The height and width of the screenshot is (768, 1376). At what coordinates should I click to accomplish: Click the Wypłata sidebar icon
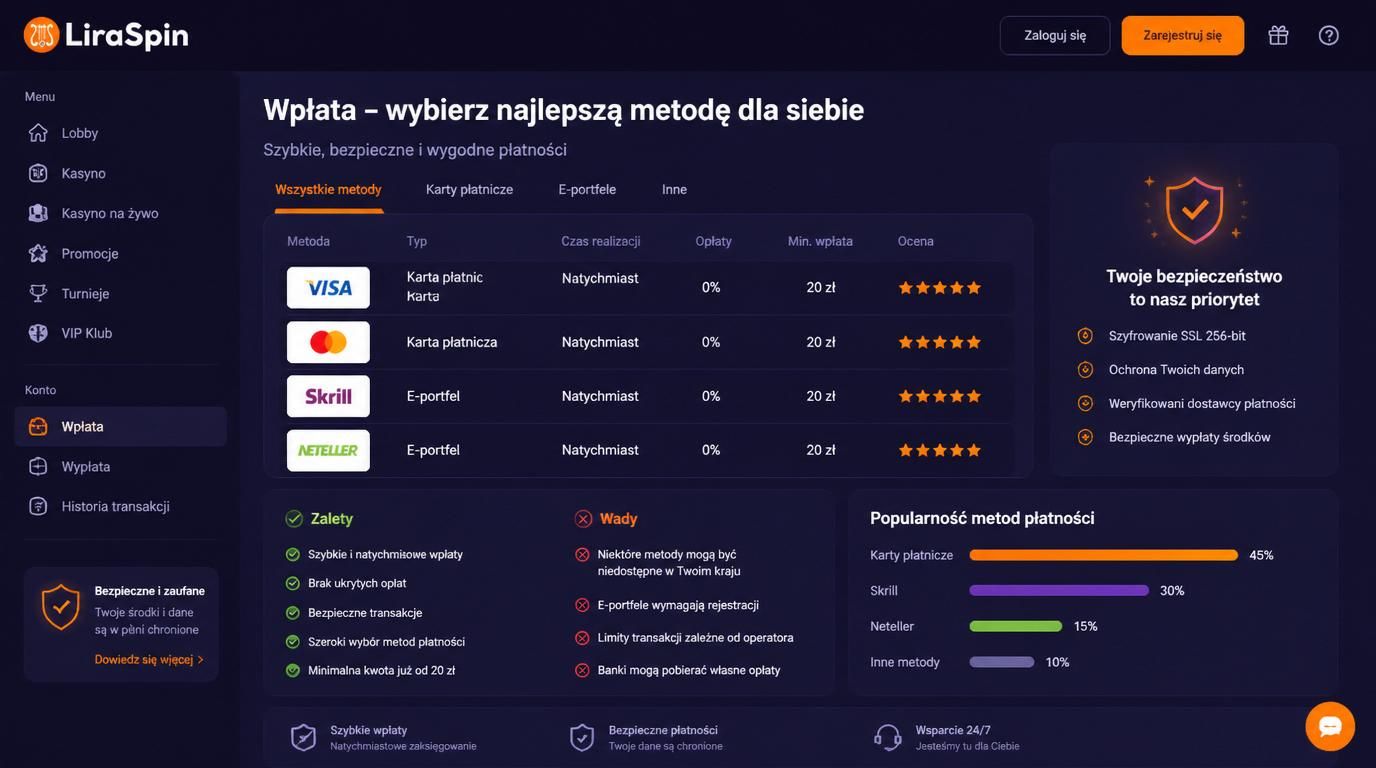click(38, 467)
